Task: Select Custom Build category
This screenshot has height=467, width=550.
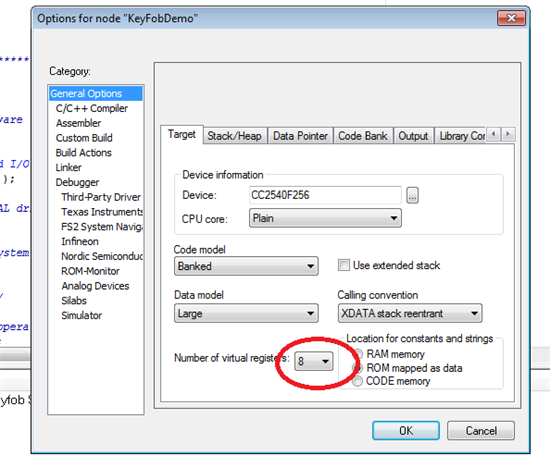Action: 84,138
